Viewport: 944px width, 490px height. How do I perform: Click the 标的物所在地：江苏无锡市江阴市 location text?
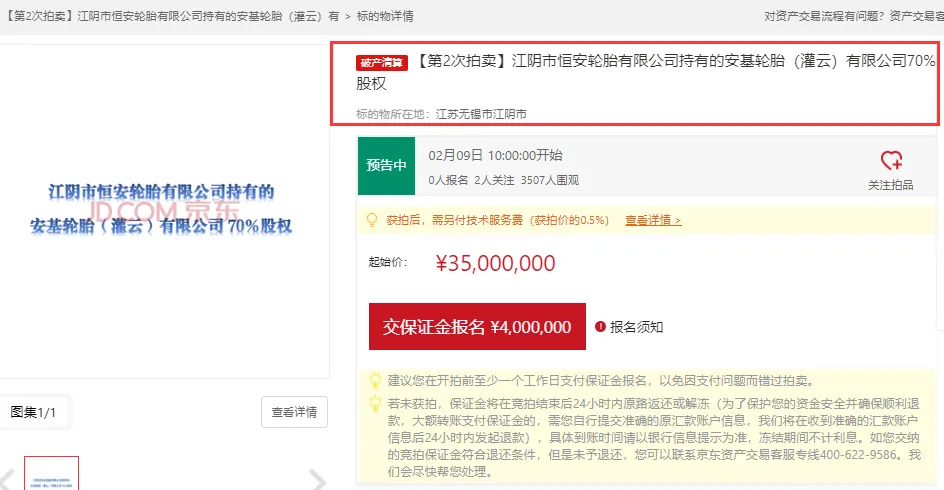441,114
